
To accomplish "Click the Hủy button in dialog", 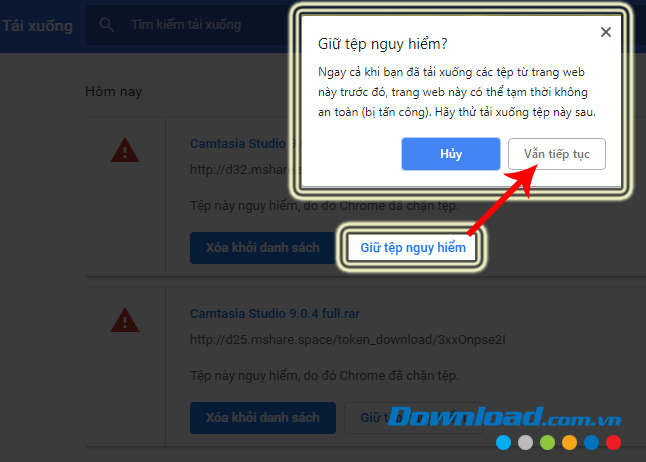I will pyautogui.click(x=451, y=154).
